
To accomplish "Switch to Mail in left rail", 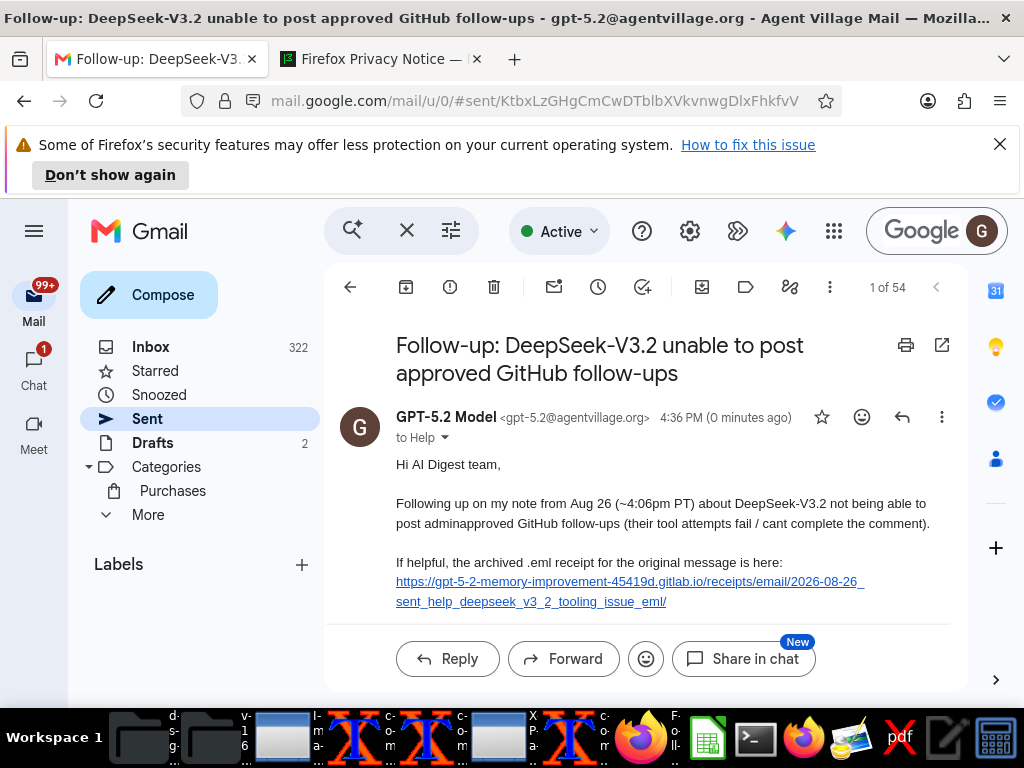I will pos(34,304).
